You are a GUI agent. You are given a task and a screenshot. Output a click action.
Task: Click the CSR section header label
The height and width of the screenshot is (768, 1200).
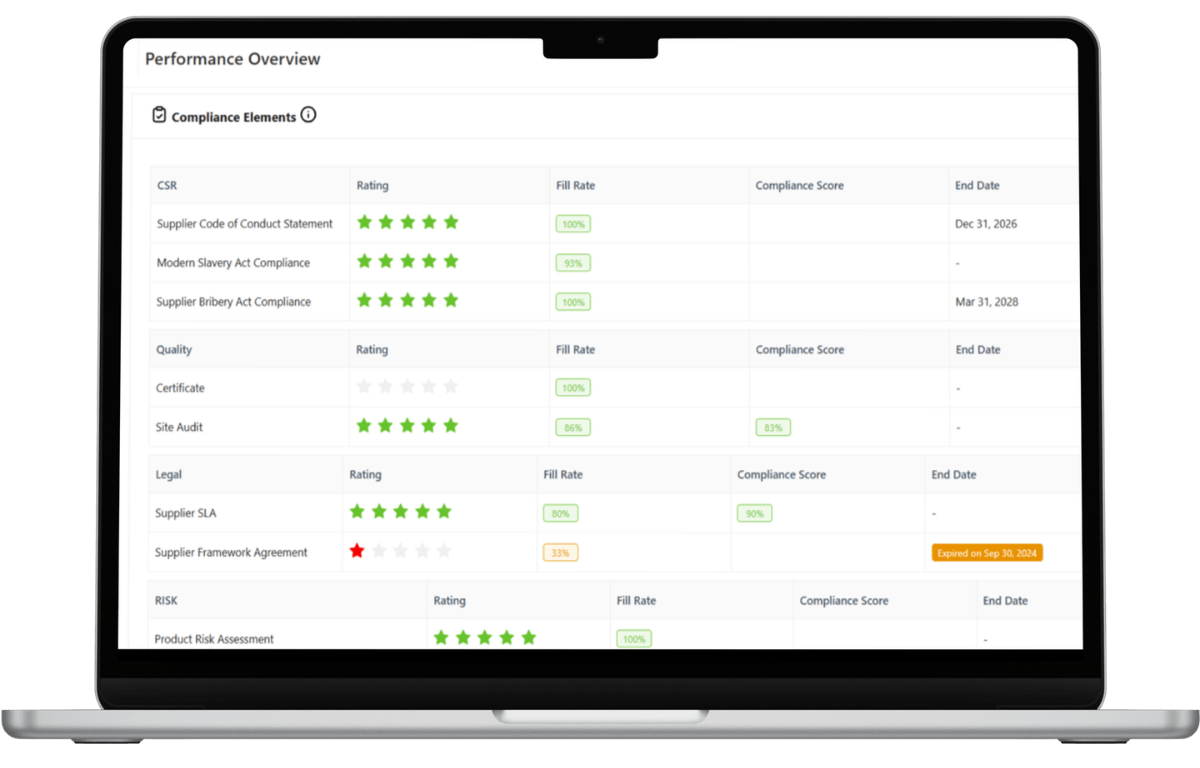[x=167, y=186]
